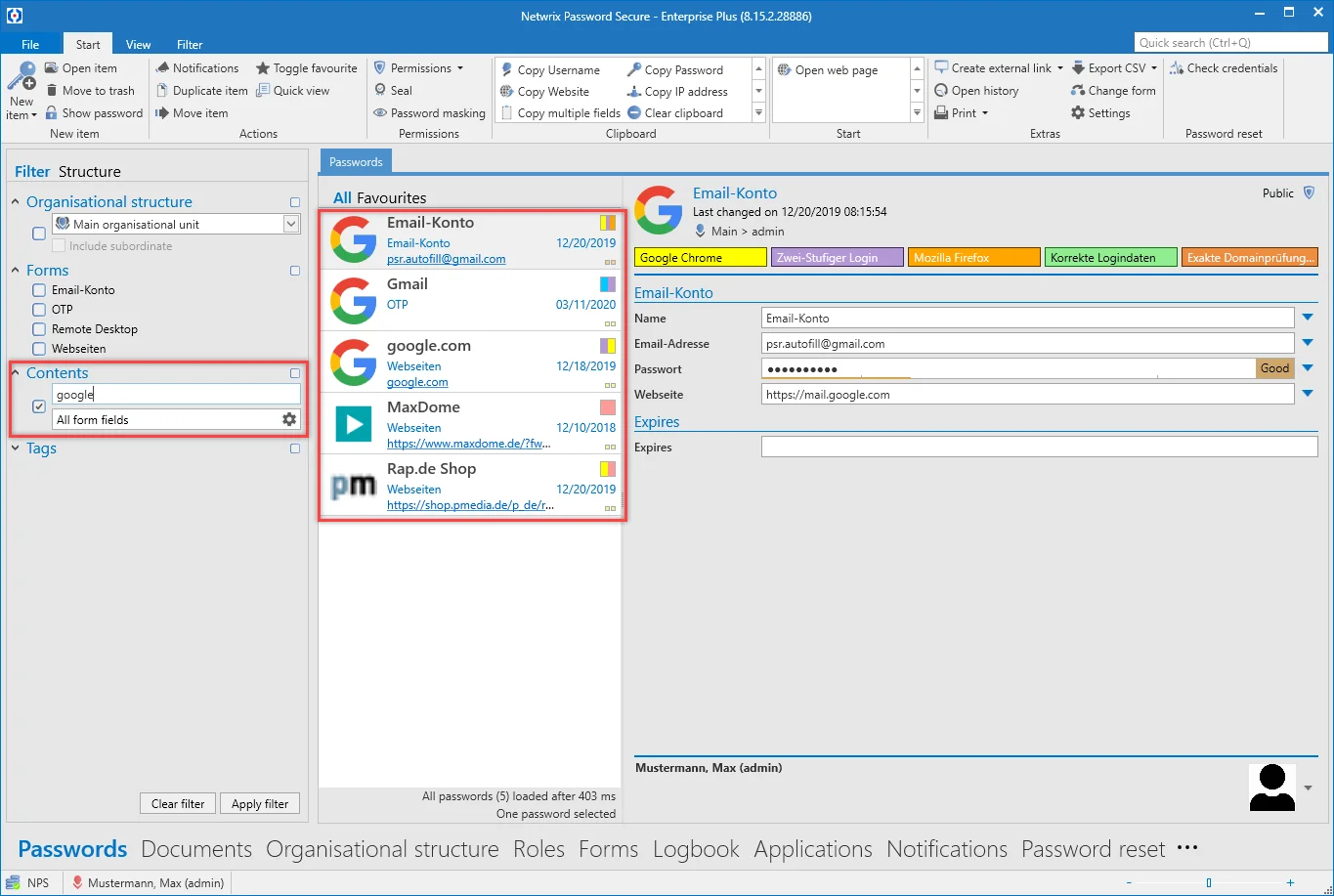Image resolution: width=1334 pixels, height=896 pixels.
Task: Open the Export CSV dropdown arrow
Action: [1153, 68]
